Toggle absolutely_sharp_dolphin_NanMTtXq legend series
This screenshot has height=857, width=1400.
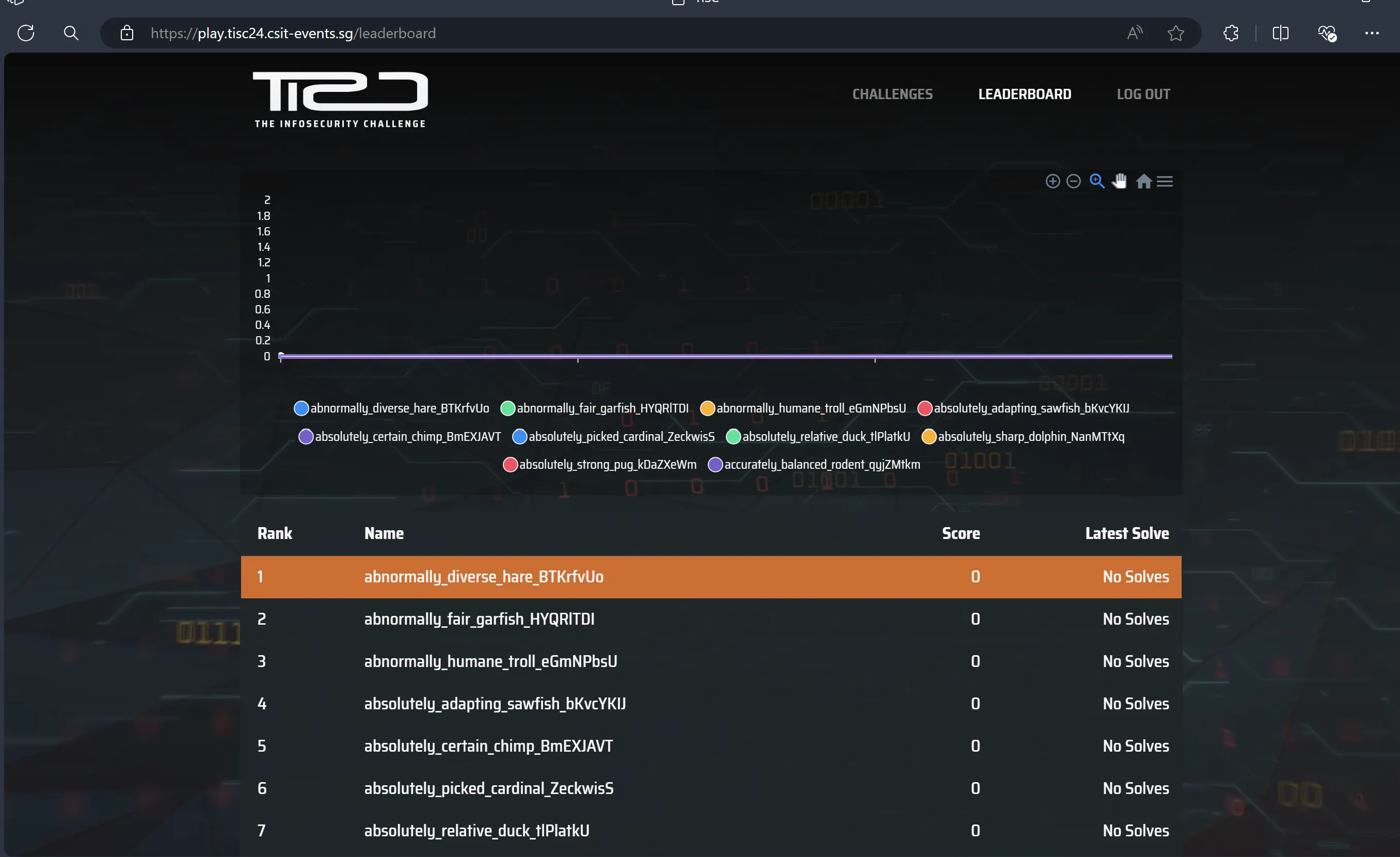1023,436
